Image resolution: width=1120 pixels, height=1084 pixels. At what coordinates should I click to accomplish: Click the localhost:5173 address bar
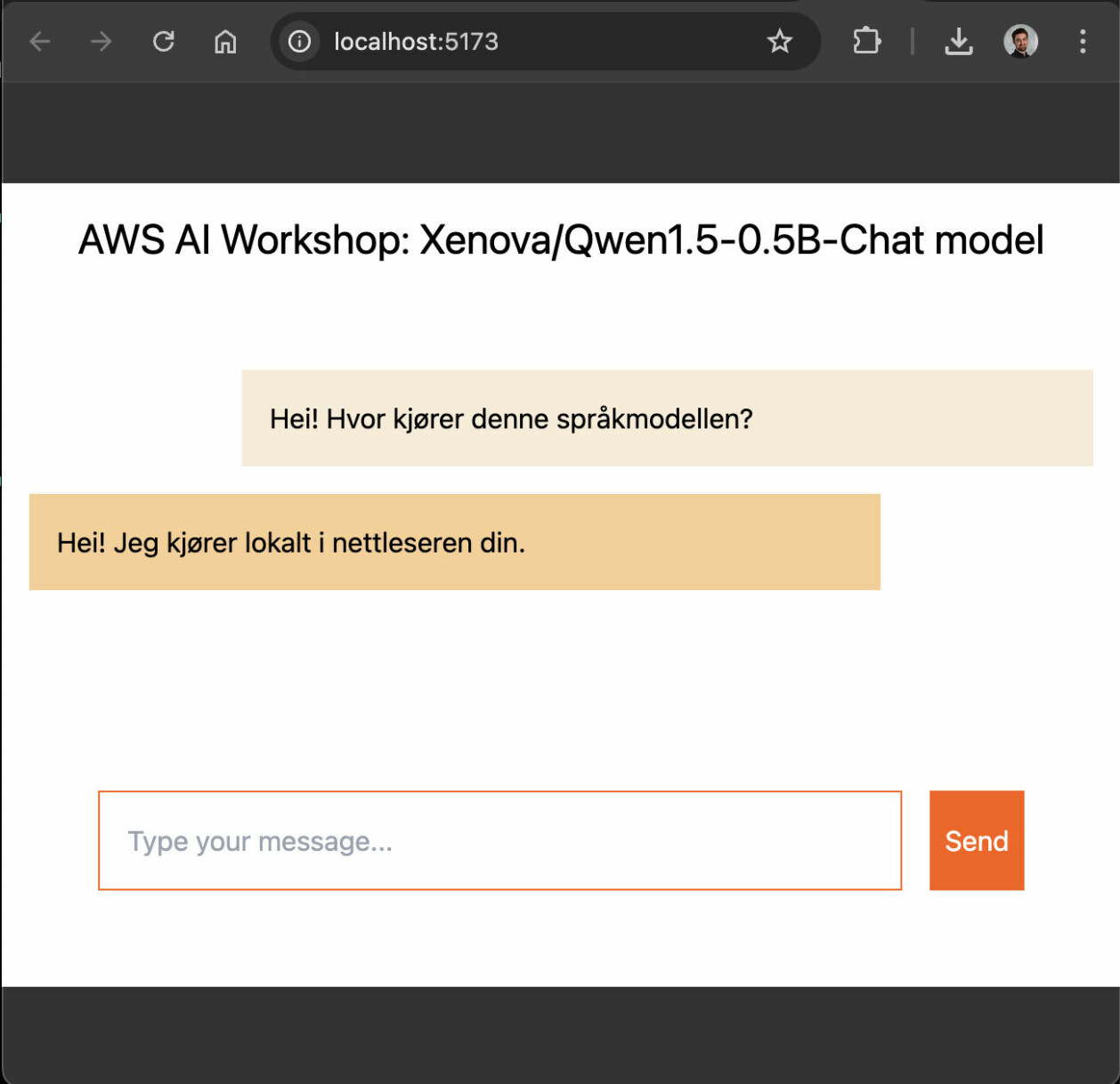[545, 41]
